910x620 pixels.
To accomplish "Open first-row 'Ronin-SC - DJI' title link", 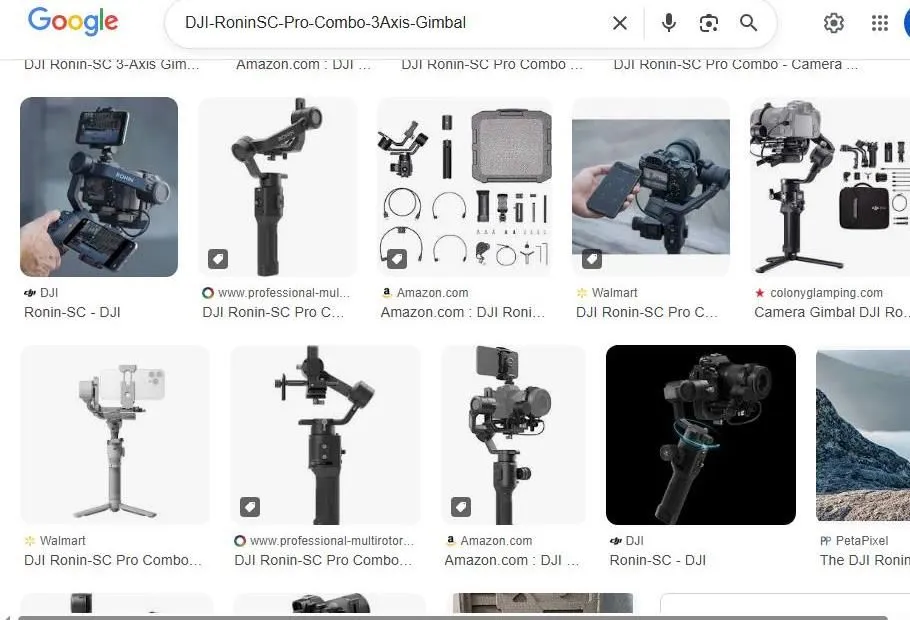I will click(x=72, y=312).
